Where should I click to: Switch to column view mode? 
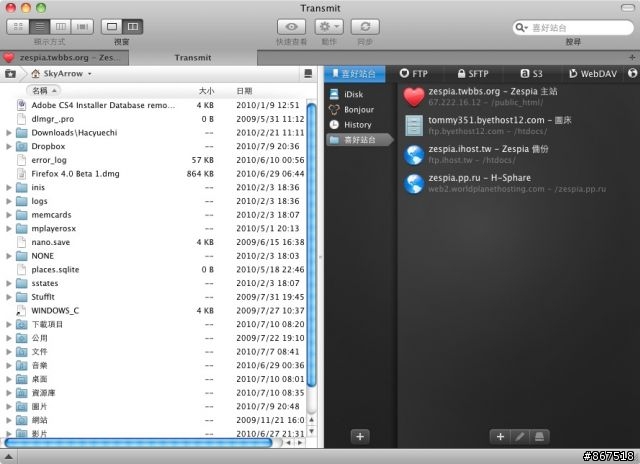click(x=60, y=27)
